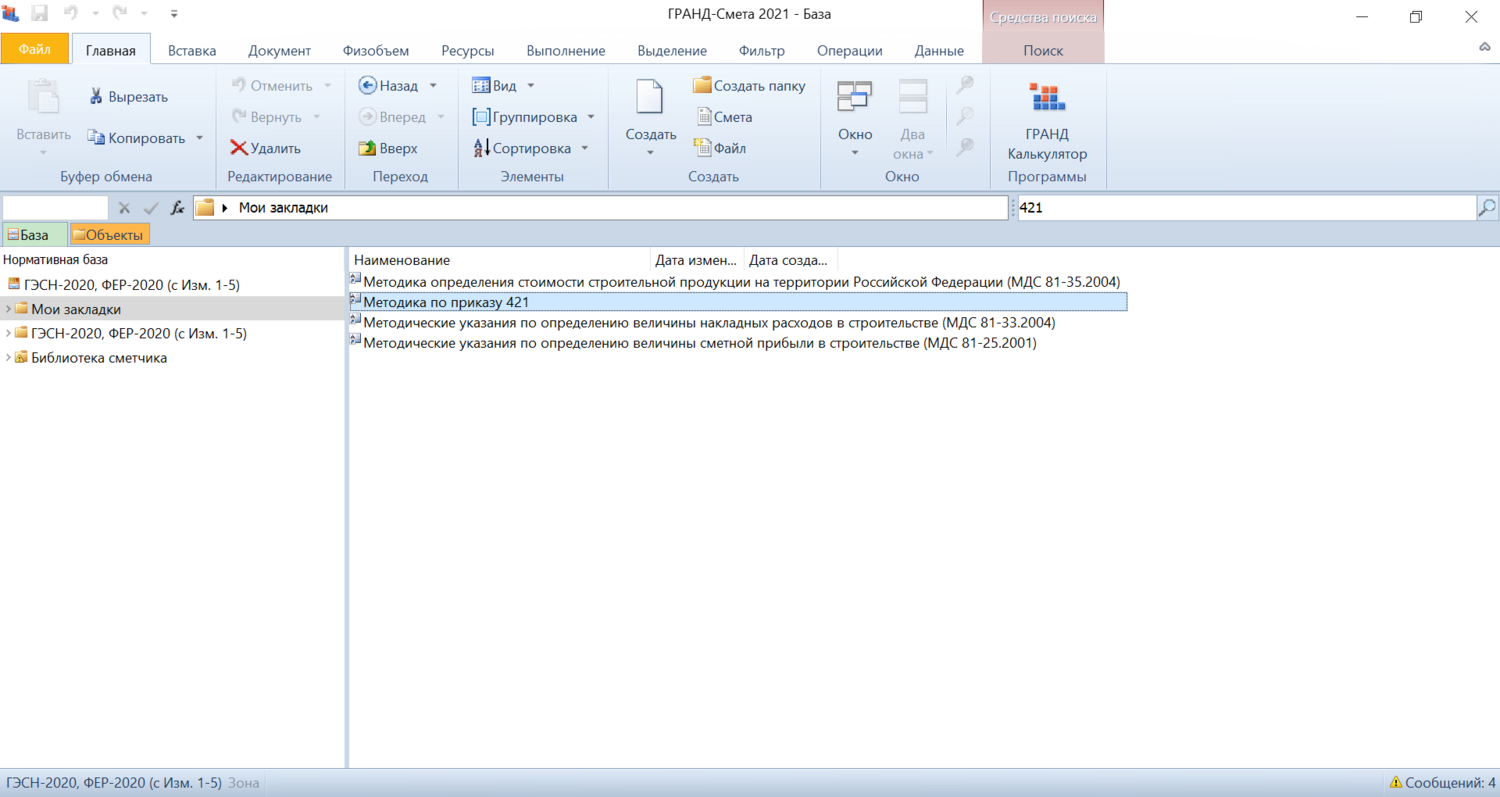Create a folder with Создать папку
The width and height of the screenshot is (1500, 797).
[x=749, y=86]
